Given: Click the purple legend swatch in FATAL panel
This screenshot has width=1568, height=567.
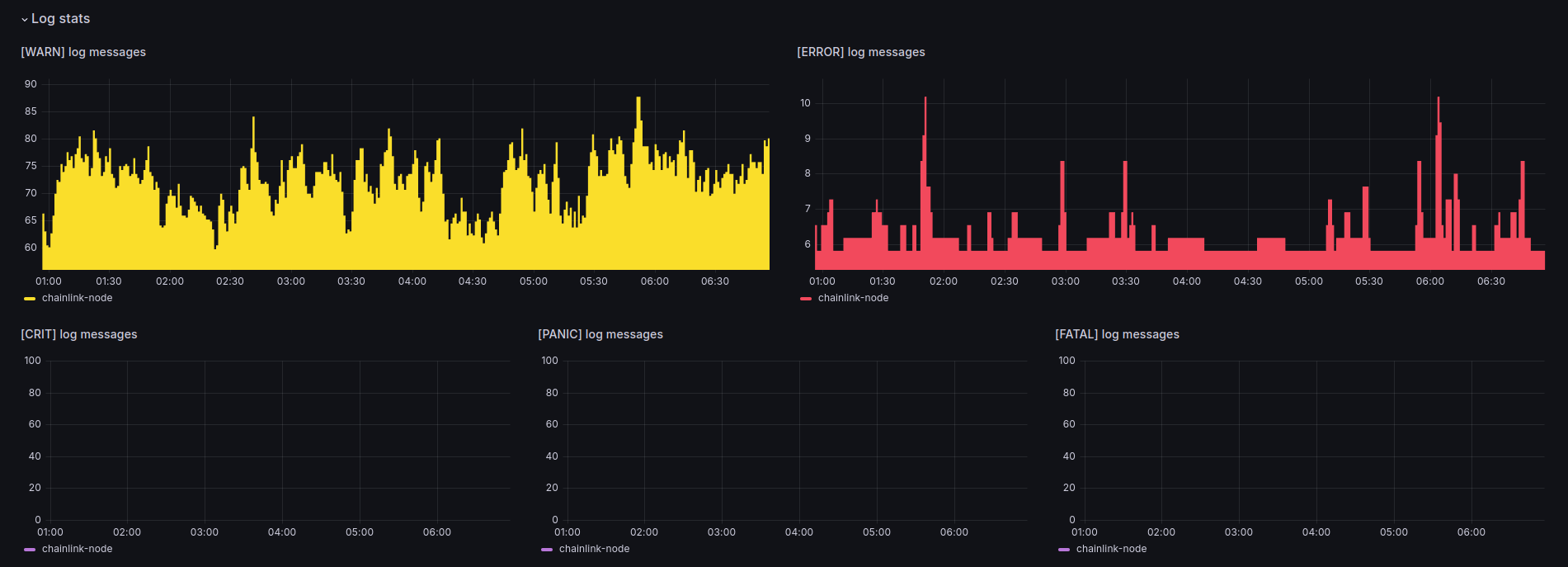Looking at the screenshot, I should [x=1064, y=550].
